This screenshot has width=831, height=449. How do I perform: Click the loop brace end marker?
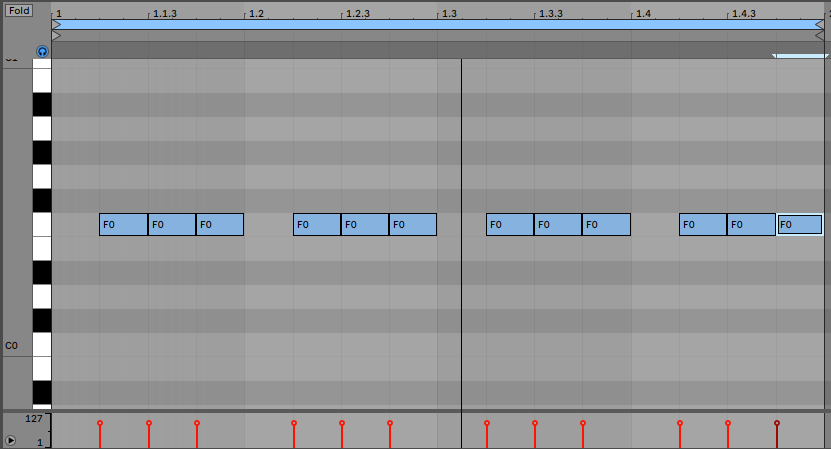click(x=819, y=24)
